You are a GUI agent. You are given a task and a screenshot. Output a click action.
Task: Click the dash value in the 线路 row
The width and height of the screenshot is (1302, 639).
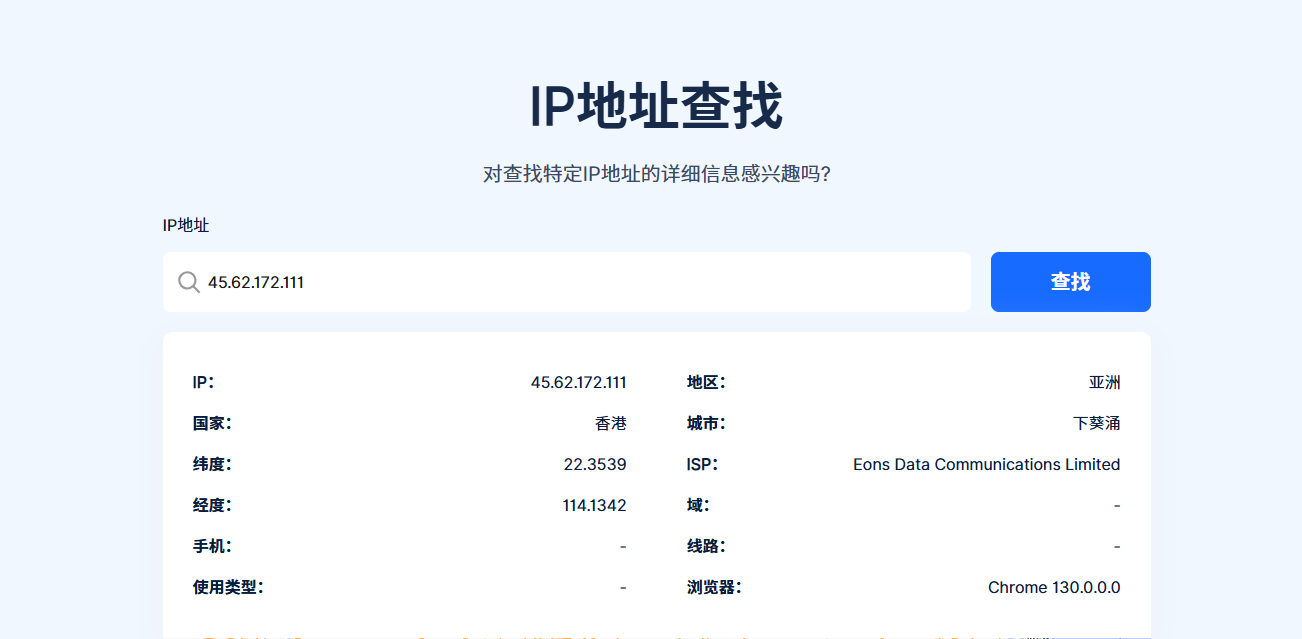1117,546
